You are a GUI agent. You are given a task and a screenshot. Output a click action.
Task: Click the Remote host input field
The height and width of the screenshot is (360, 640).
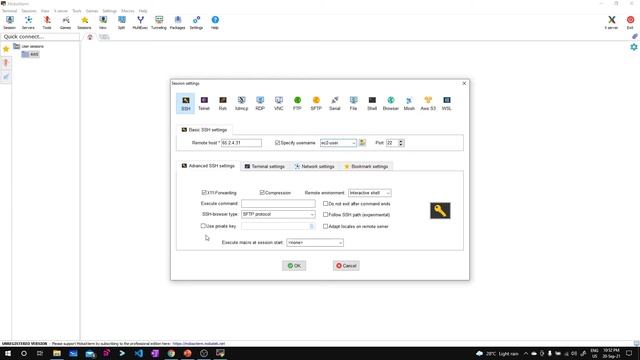coord(241,143)
